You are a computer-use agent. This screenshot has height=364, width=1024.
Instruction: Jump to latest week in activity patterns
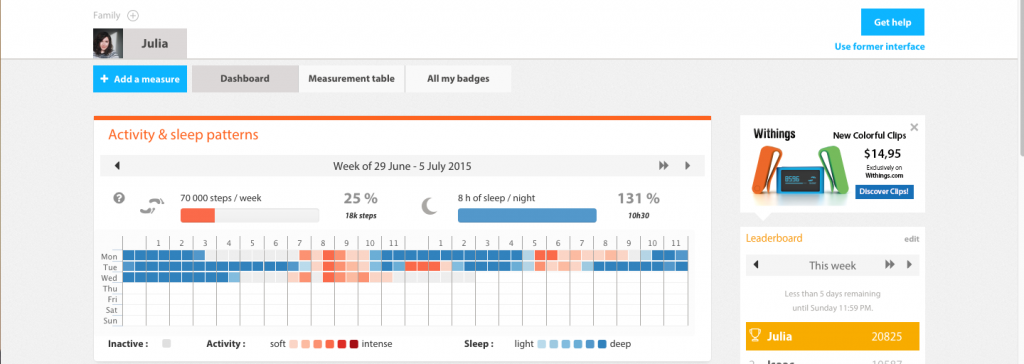[664, 166]
